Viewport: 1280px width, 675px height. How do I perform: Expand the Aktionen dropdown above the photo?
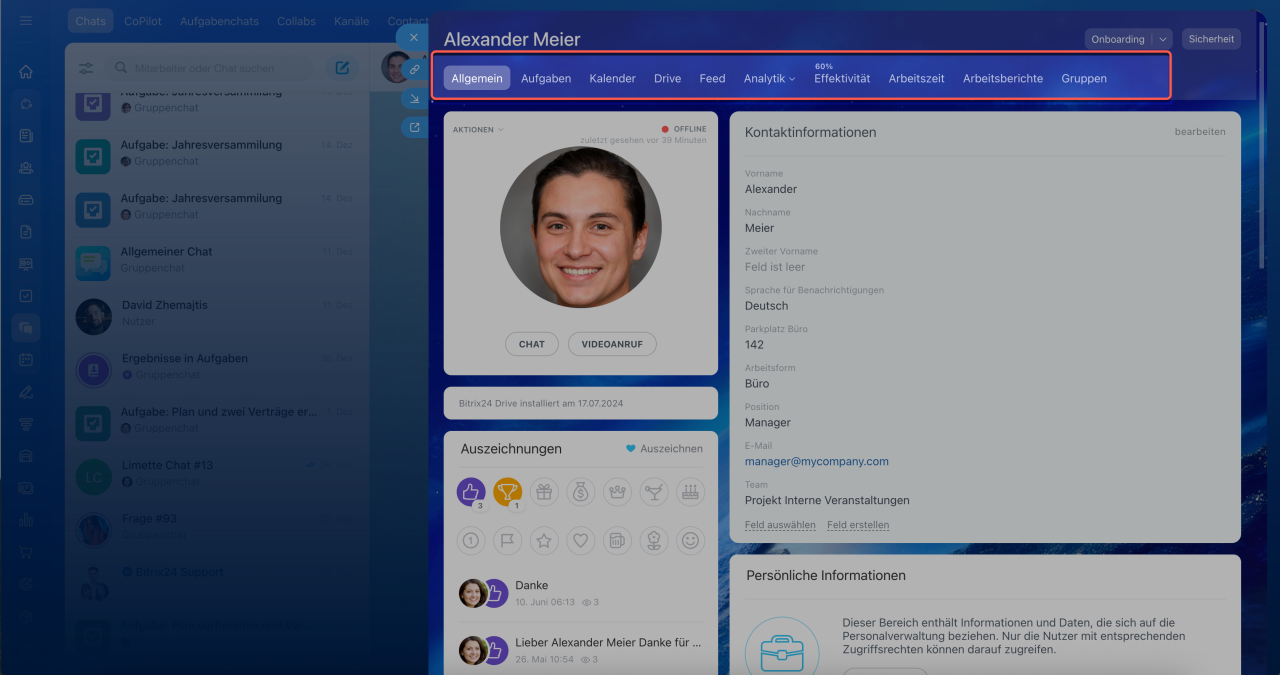click(478, 130)
